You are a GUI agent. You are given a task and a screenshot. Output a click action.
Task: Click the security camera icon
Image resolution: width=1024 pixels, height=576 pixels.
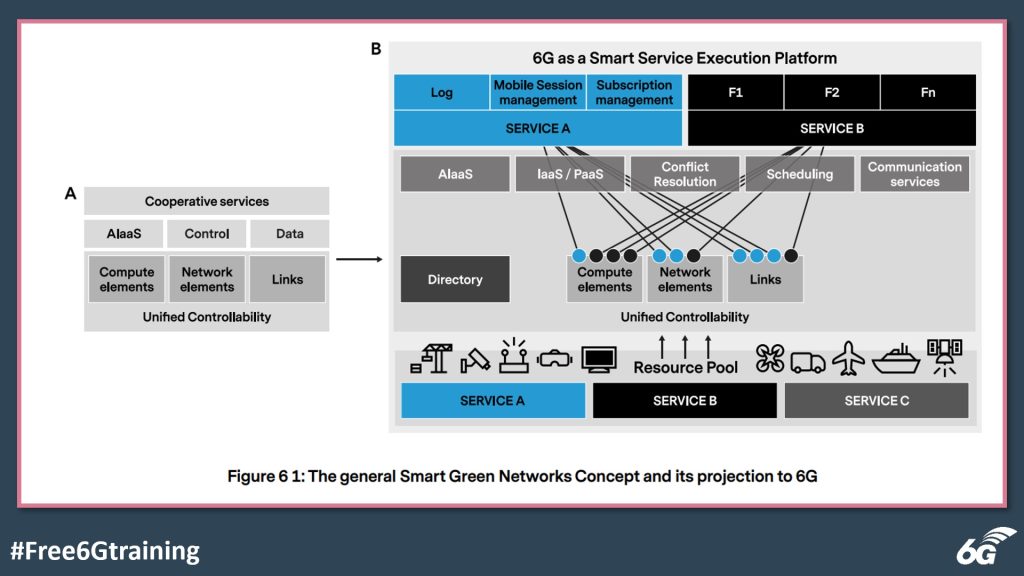tap(475, 360)
